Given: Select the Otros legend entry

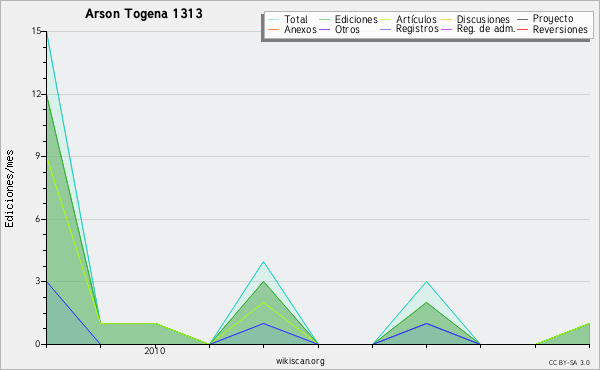Looking at the screenshot, I should [x=347, y=29].
